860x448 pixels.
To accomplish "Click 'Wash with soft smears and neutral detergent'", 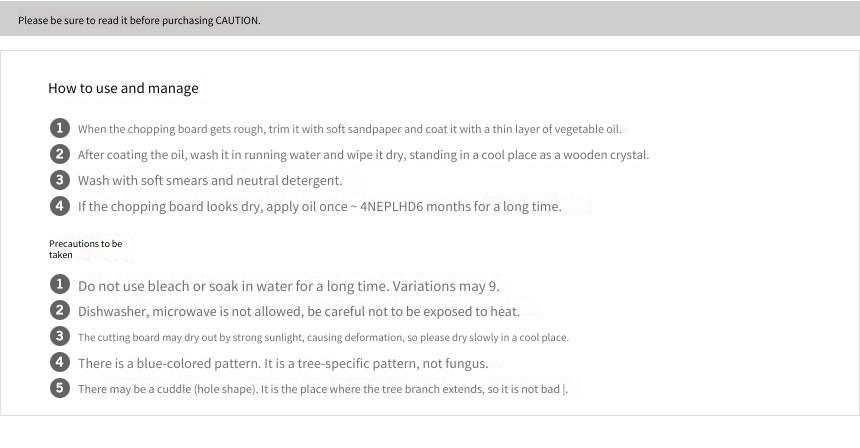I will point(210,180).
